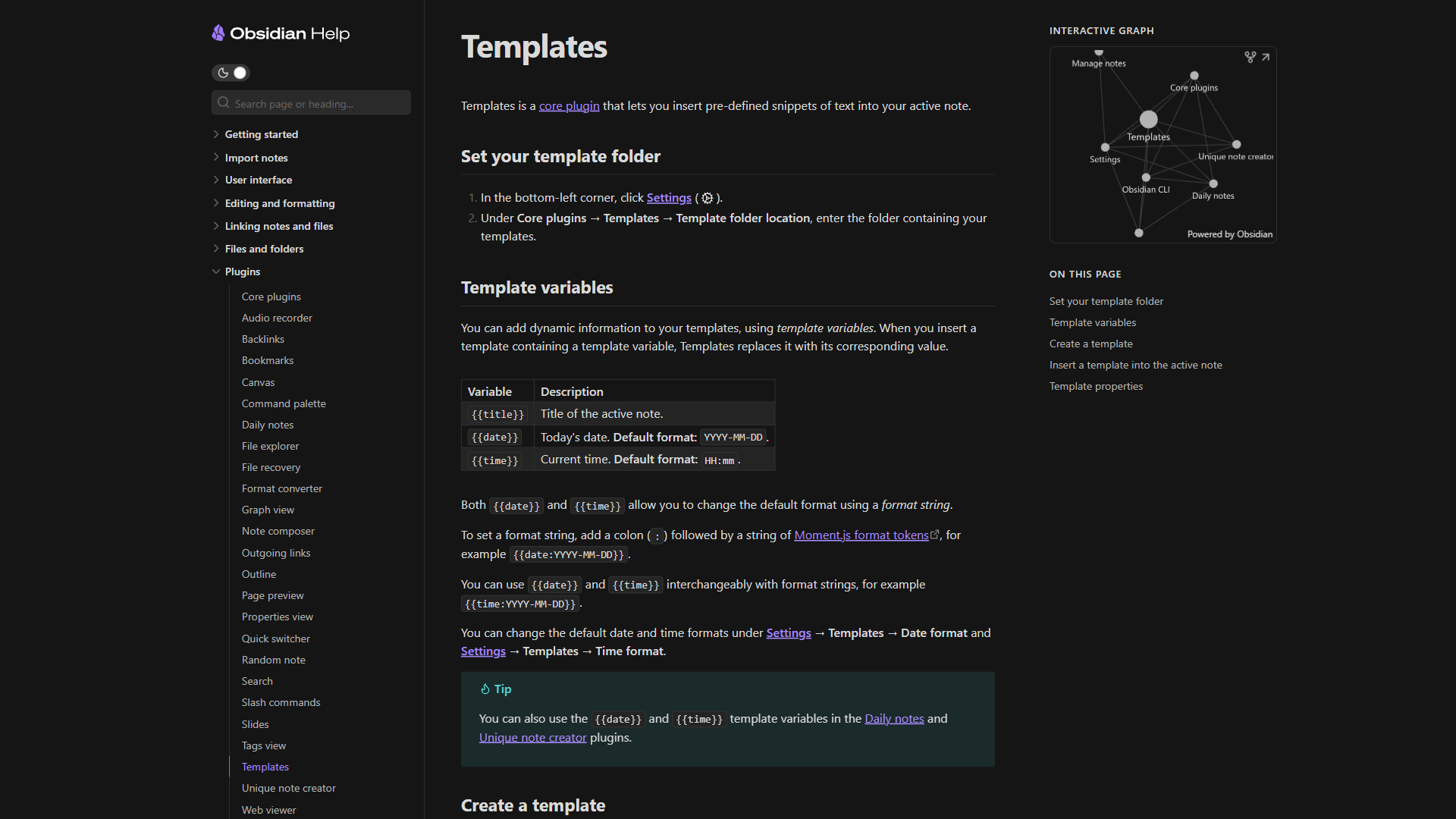1456x819 pixels.
Task: Jump to Set your template folder
Action: point(1106,302)
